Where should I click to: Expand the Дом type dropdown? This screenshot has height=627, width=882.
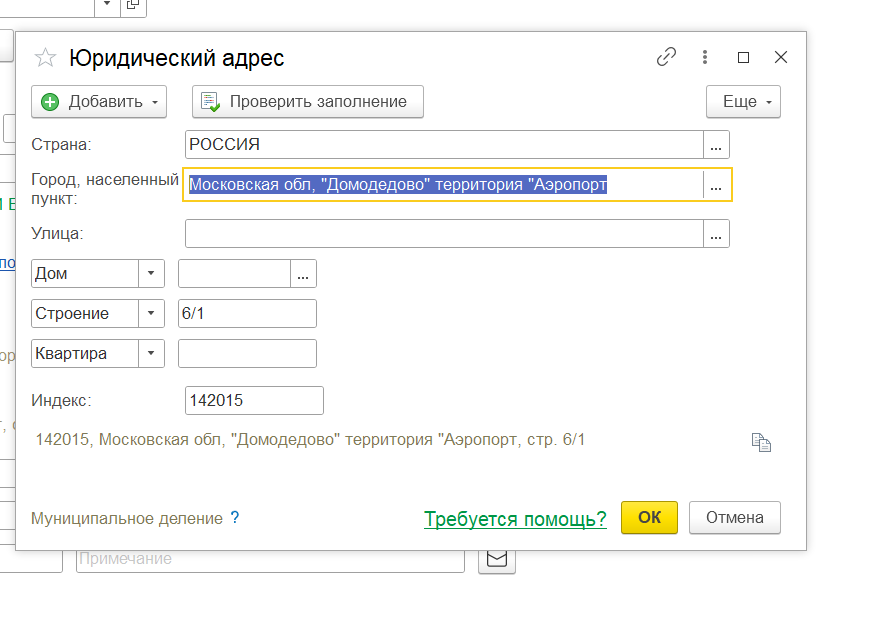[x=151, y=273]
